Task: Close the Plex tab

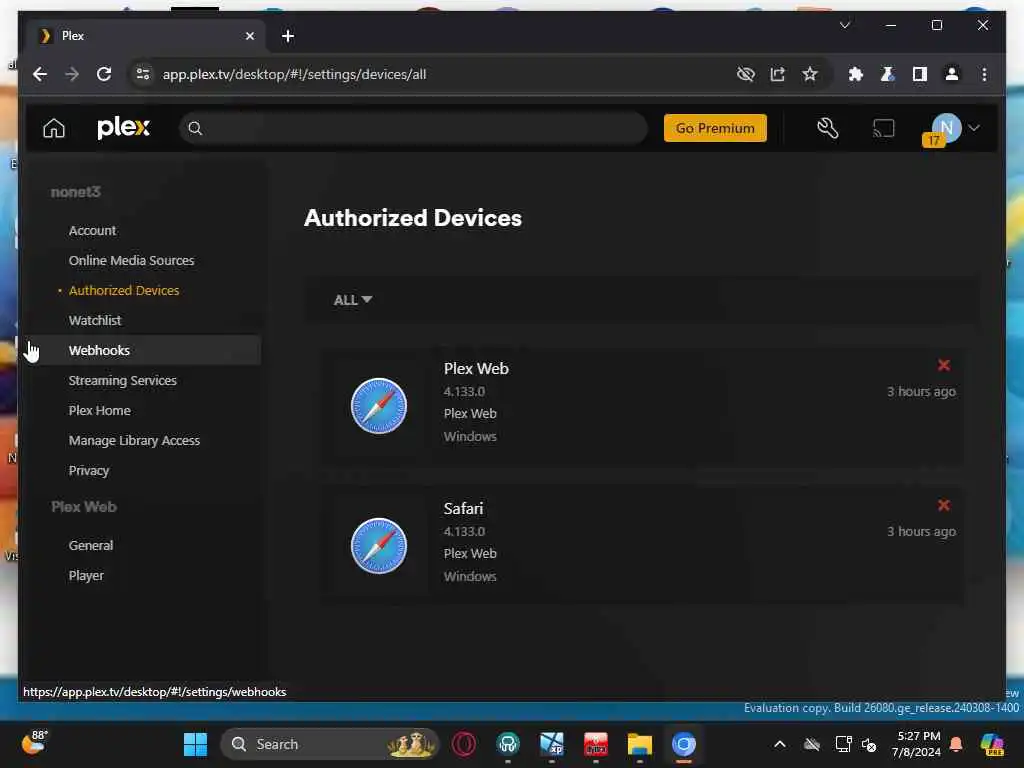Action: [249, 36]
